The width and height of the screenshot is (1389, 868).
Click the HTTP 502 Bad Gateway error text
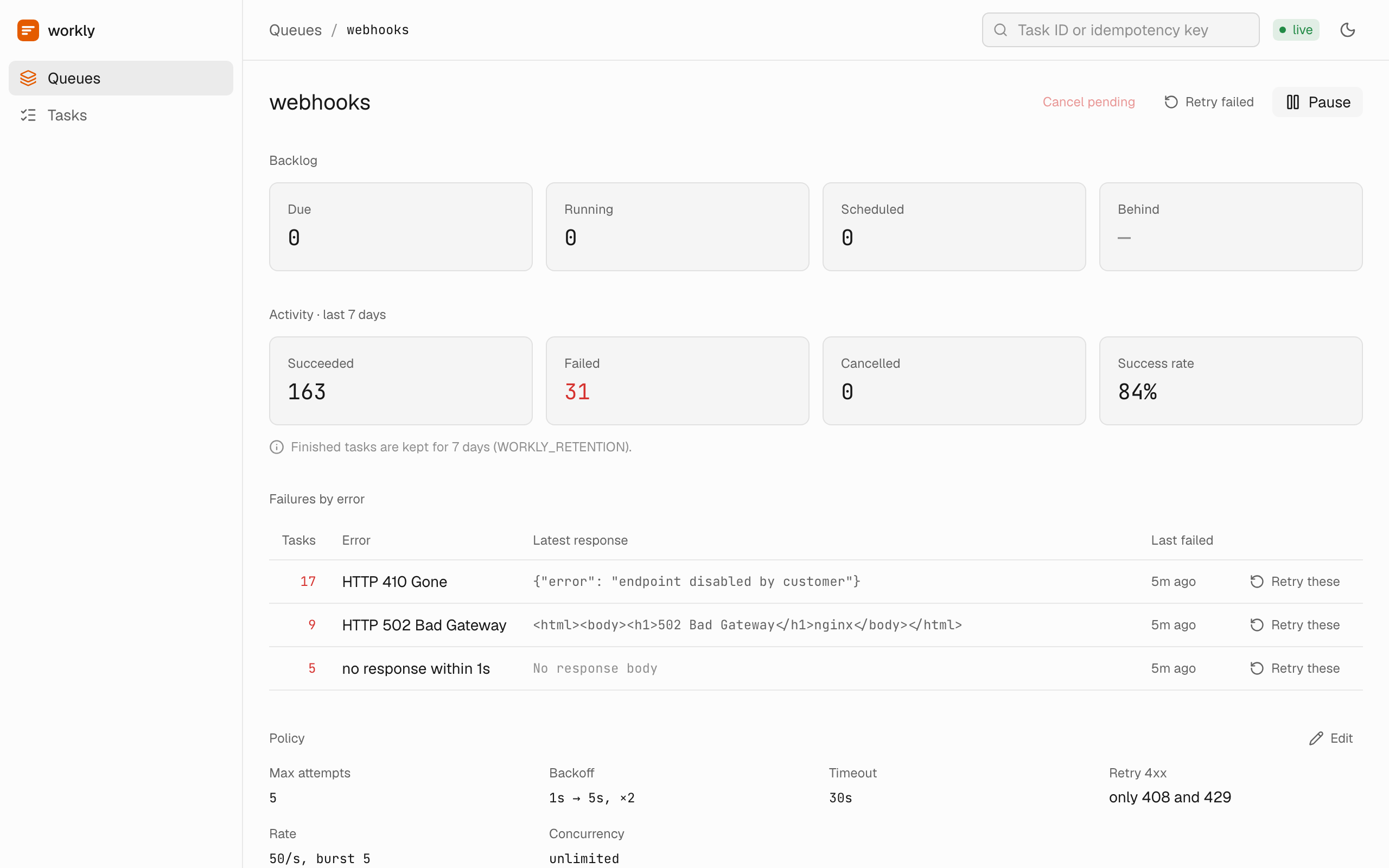(x=424, y=624)
